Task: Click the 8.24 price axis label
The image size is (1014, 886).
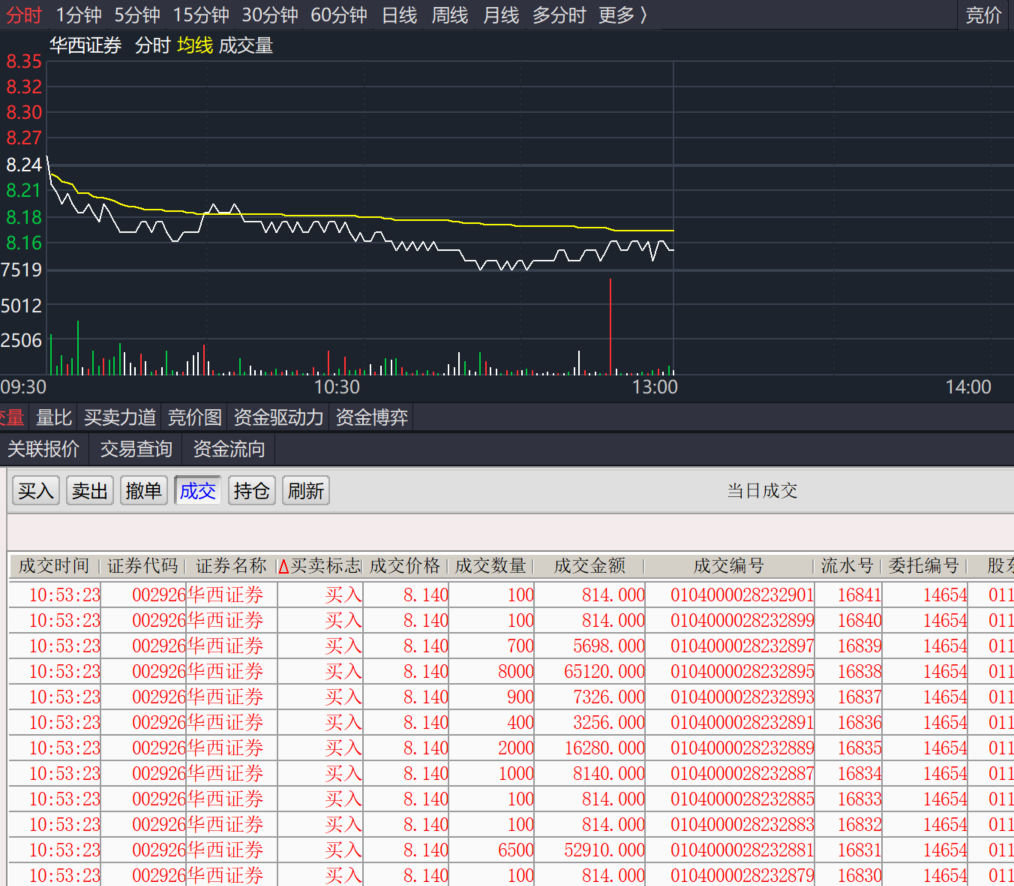Action: coord(24,164)
